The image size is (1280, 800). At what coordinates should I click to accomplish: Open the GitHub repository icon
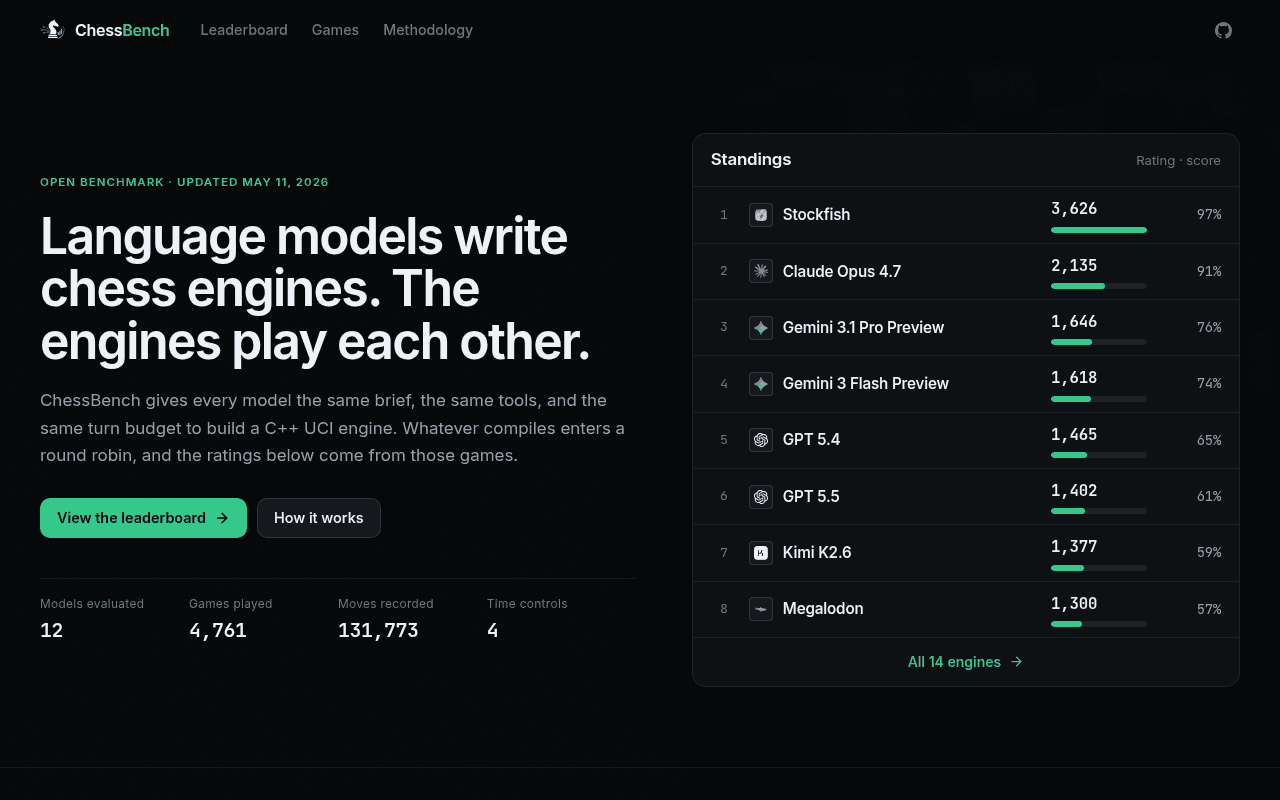[1223, 30]
